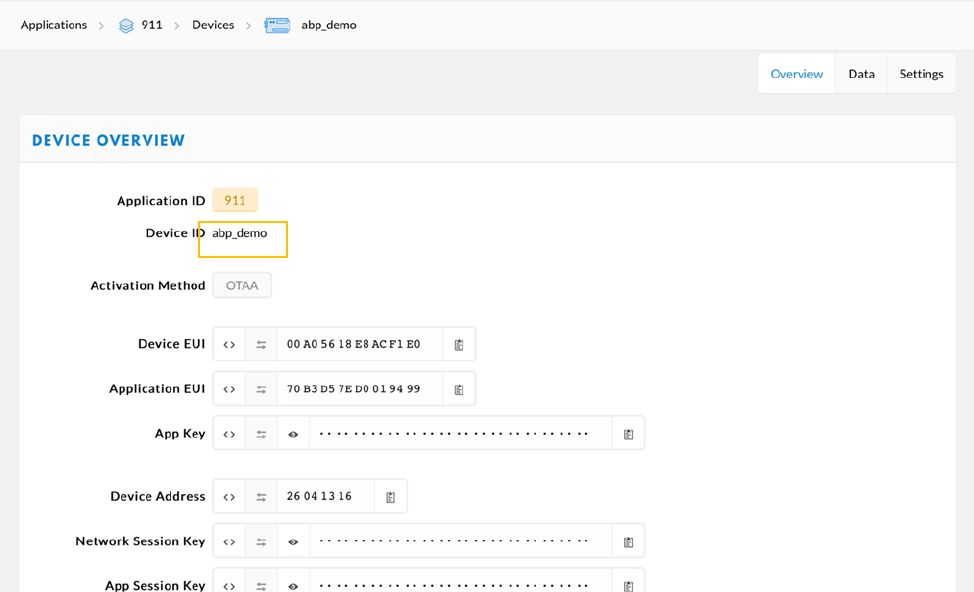Copy the Network Session Key
The height and width of the screenshot is (592, 974).
(628, 542)
